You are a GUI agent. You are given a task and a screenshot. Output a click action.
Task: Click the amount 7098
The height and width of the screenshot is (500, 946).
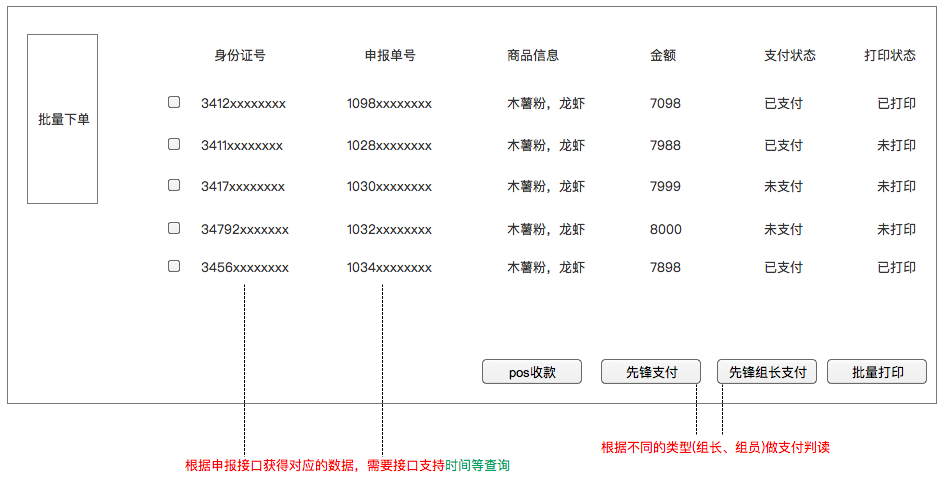(665, 103)
